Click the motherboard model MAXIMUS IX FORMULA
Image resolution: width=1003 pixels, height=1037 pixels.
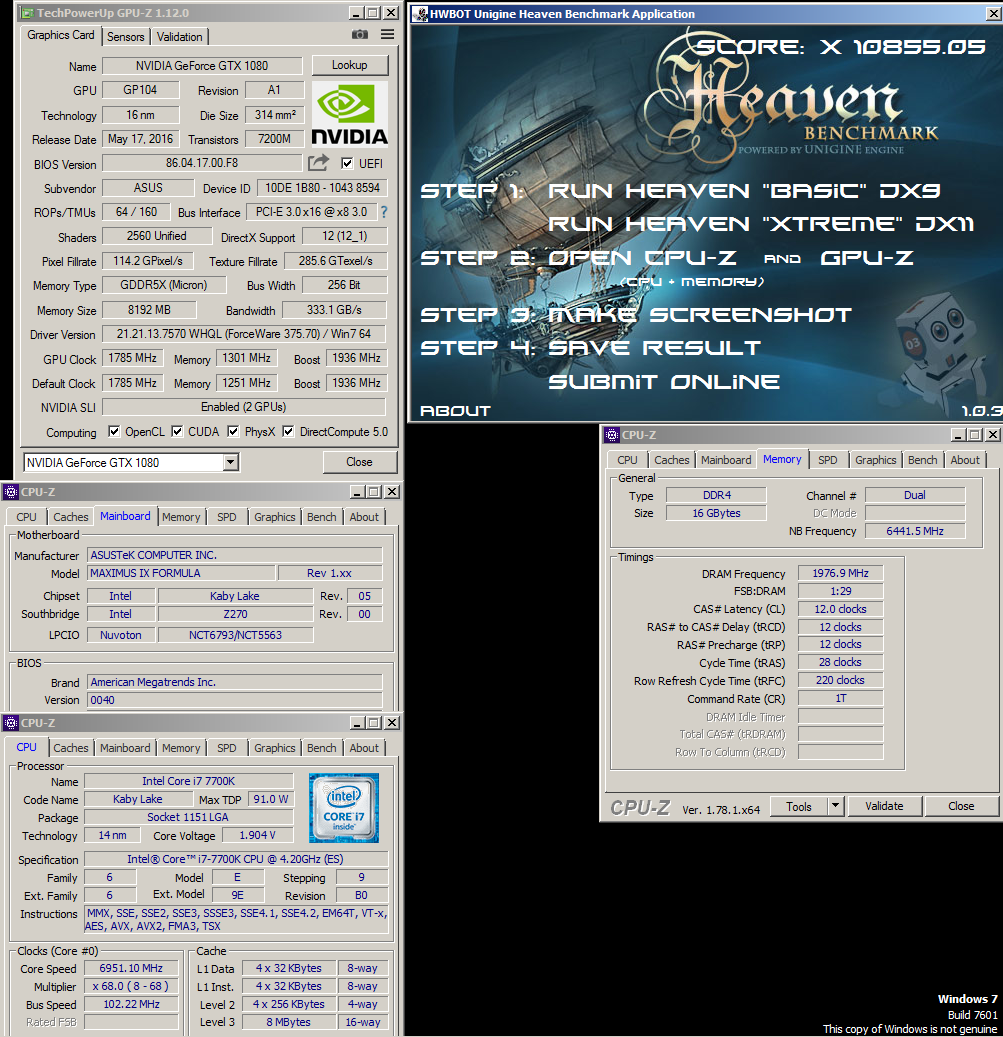181,573
